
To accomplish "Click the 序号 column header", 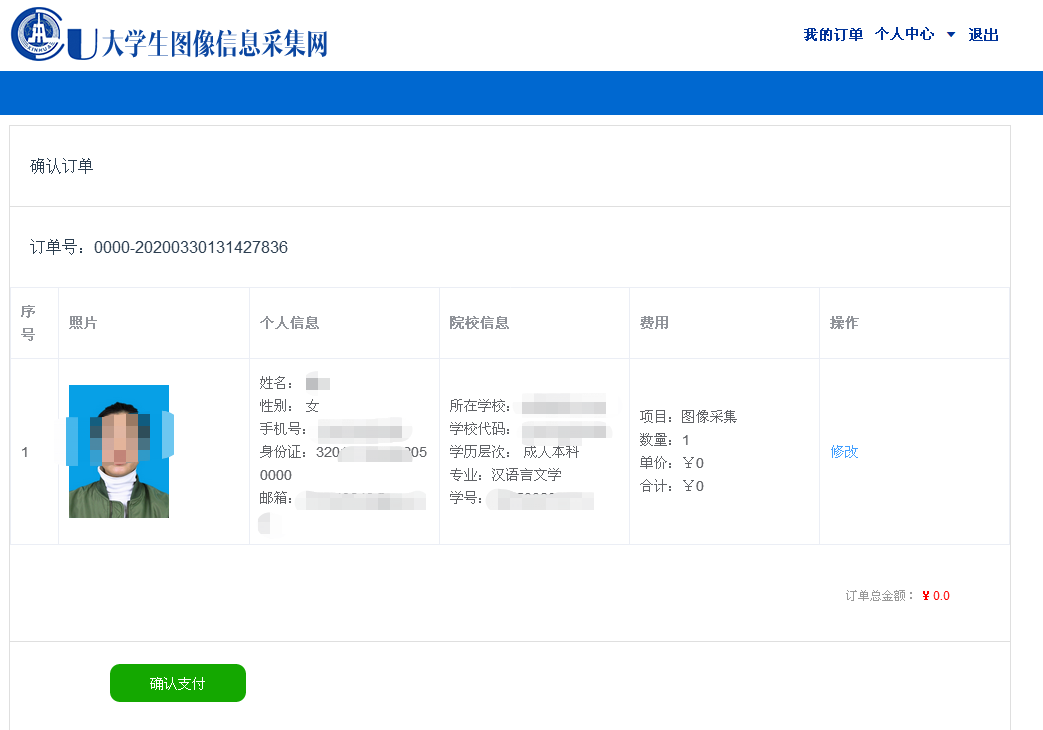I will 28,323.
